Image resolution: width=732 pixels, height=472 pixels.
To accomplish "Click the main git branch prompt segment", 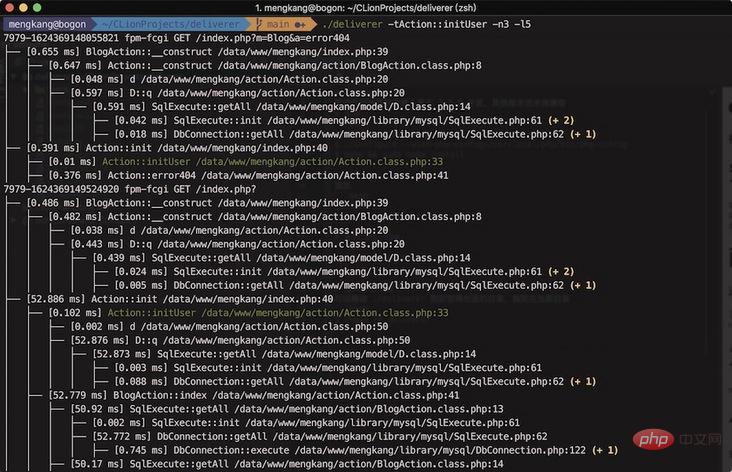I will tap(281, 24).
